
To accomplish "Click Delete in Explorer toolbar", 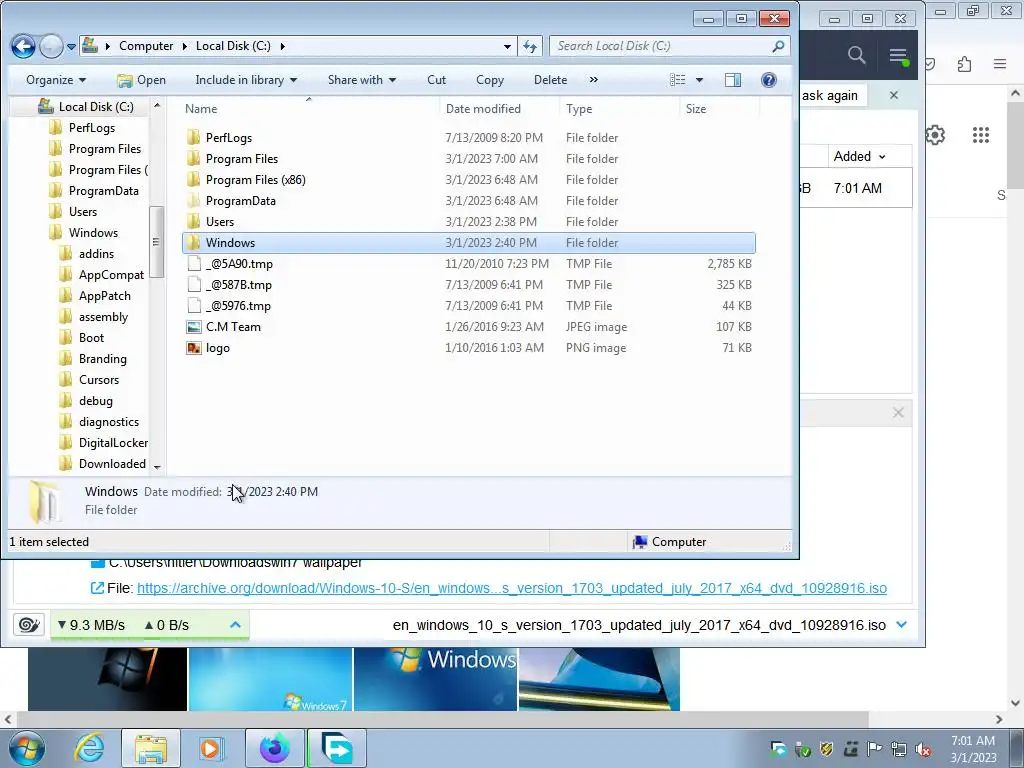I will click(550, 80).
